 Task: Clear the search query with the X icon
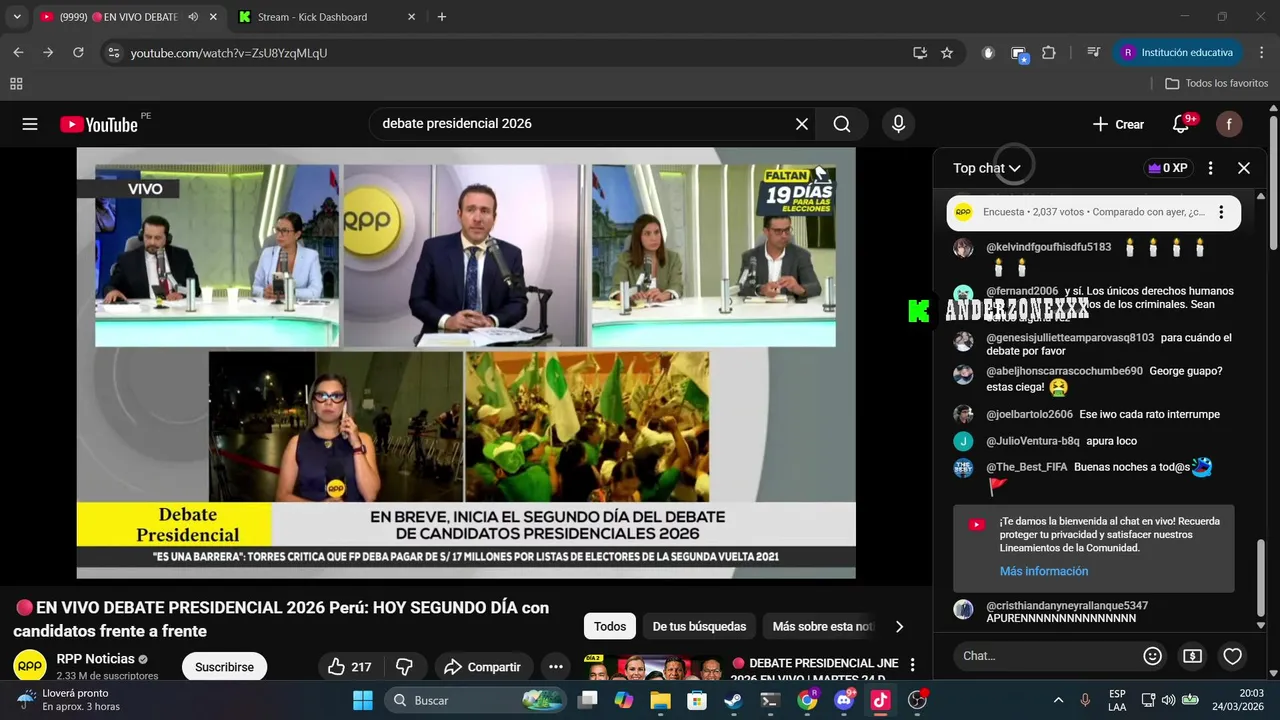tap(802, 124)
